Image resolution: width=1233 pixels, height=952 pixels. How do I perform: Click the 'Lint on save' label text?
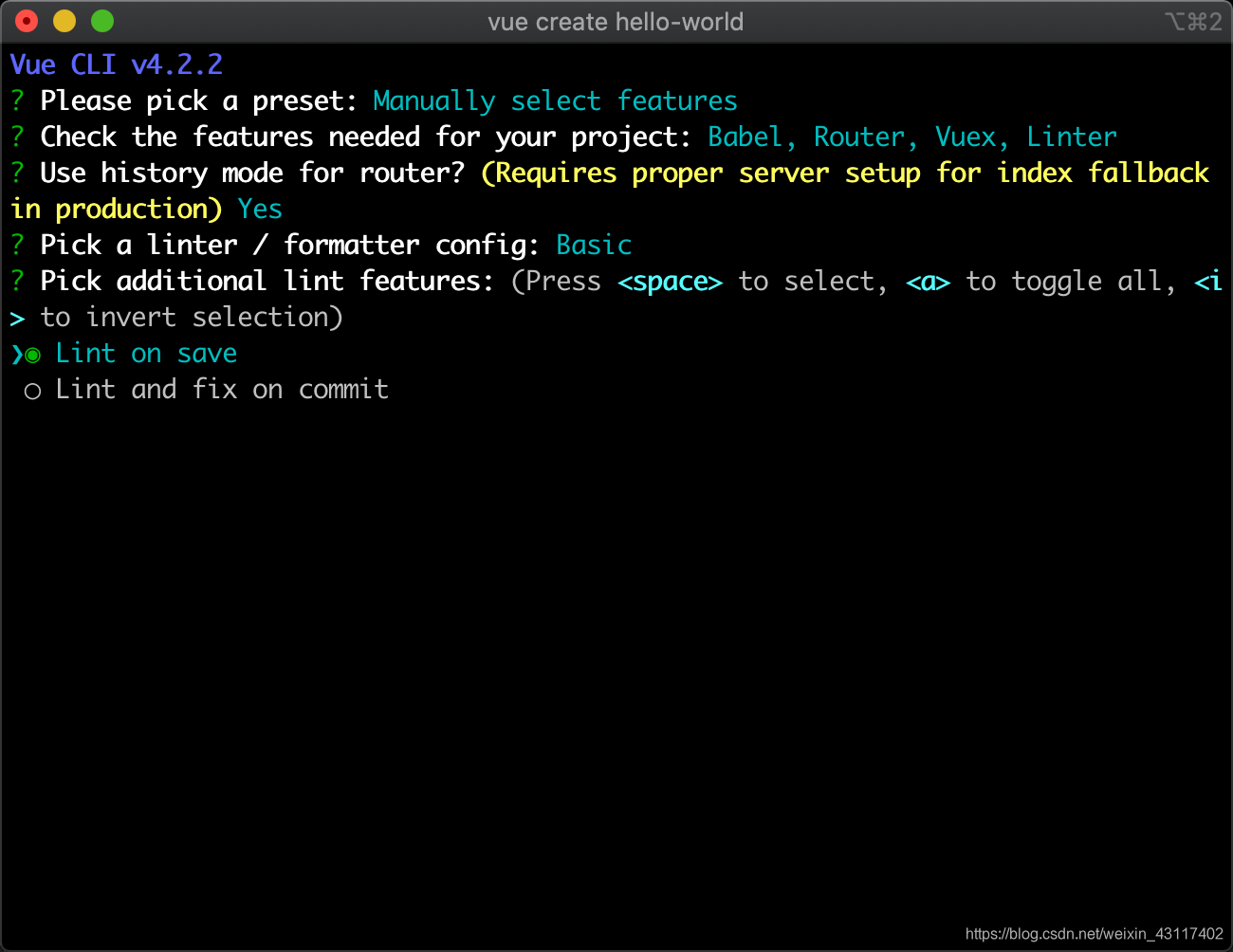146,353
